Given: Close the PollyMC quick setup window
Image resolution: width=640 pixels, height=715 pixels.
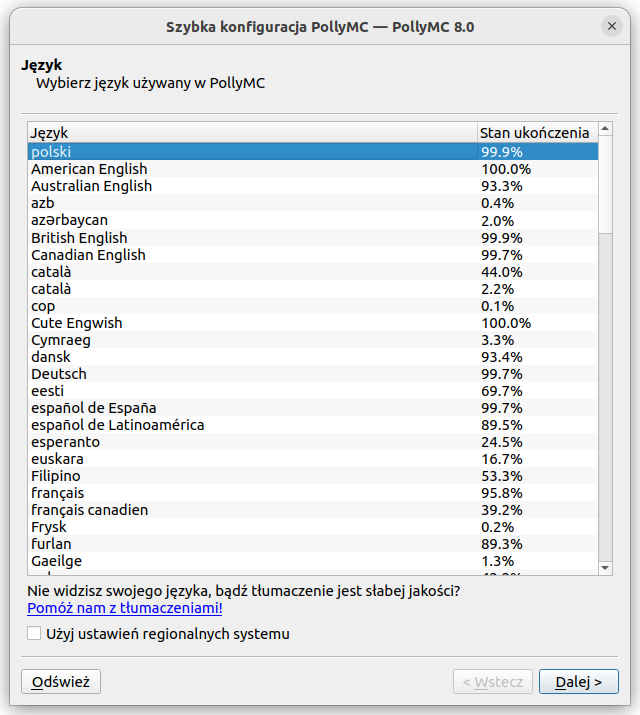Looking at the screenshot, I should [612, 27].
